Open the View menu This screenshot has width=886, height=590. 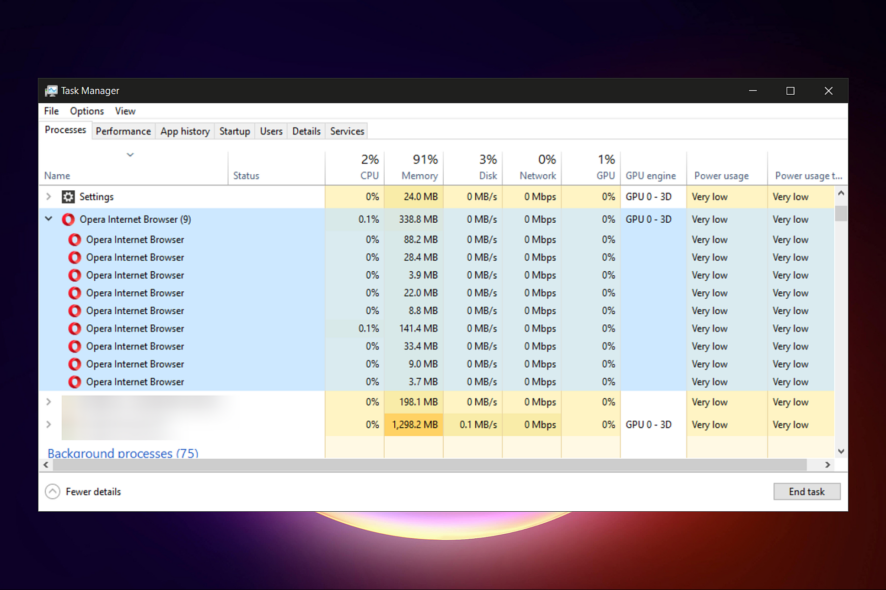click(125, 111)
